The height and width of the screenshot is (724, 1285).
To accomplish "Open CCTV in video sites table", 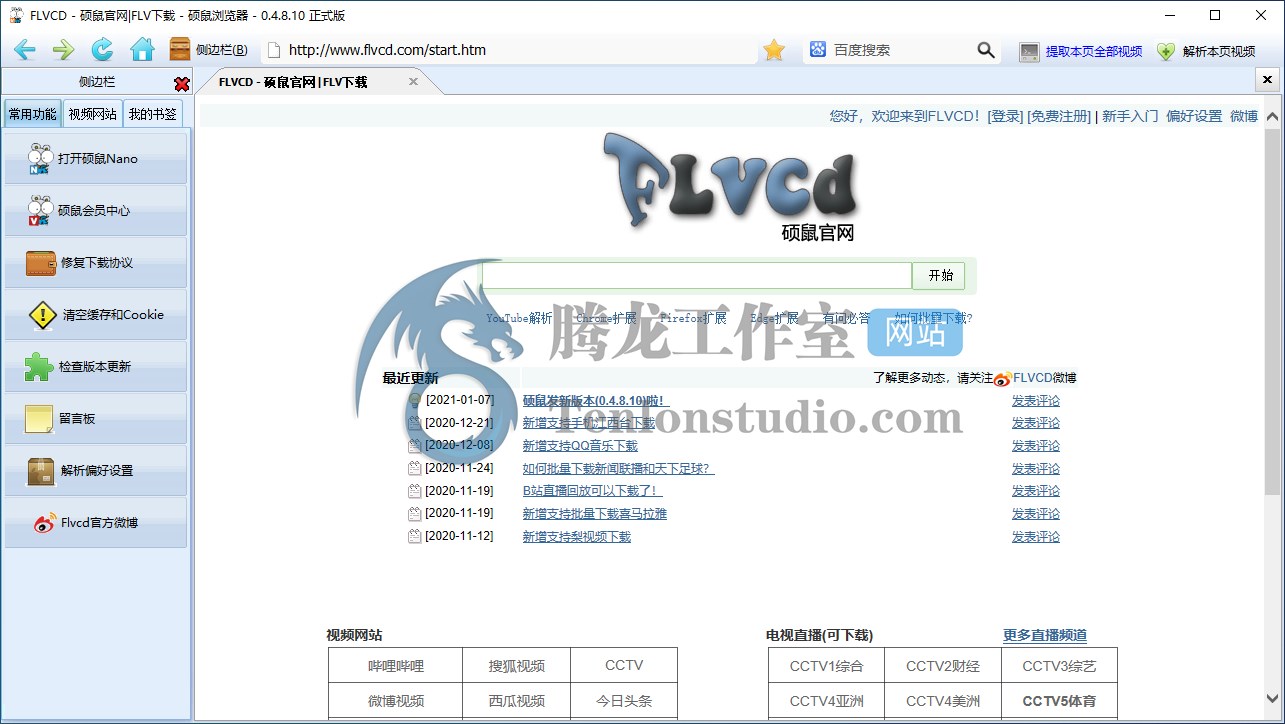I will tap(624, 666).
